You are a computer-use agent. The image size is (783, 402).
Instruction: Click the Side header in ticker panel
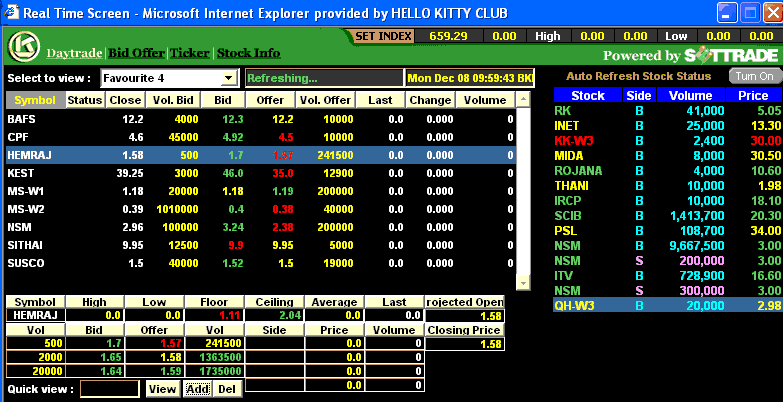tap(639, 95)
